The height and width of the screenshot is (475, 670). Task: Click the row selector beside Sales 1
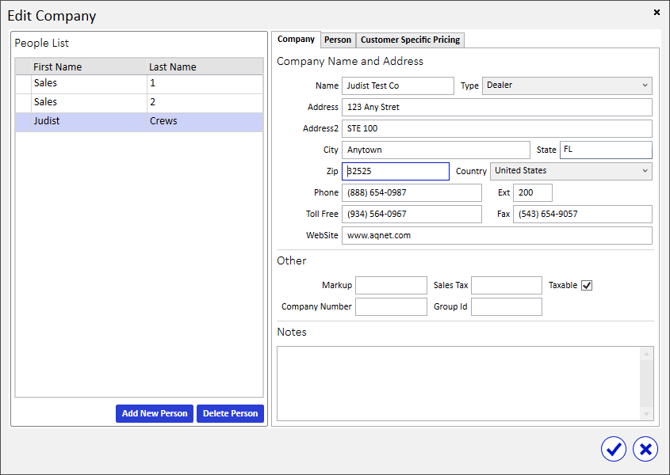[x=24, y=83]
